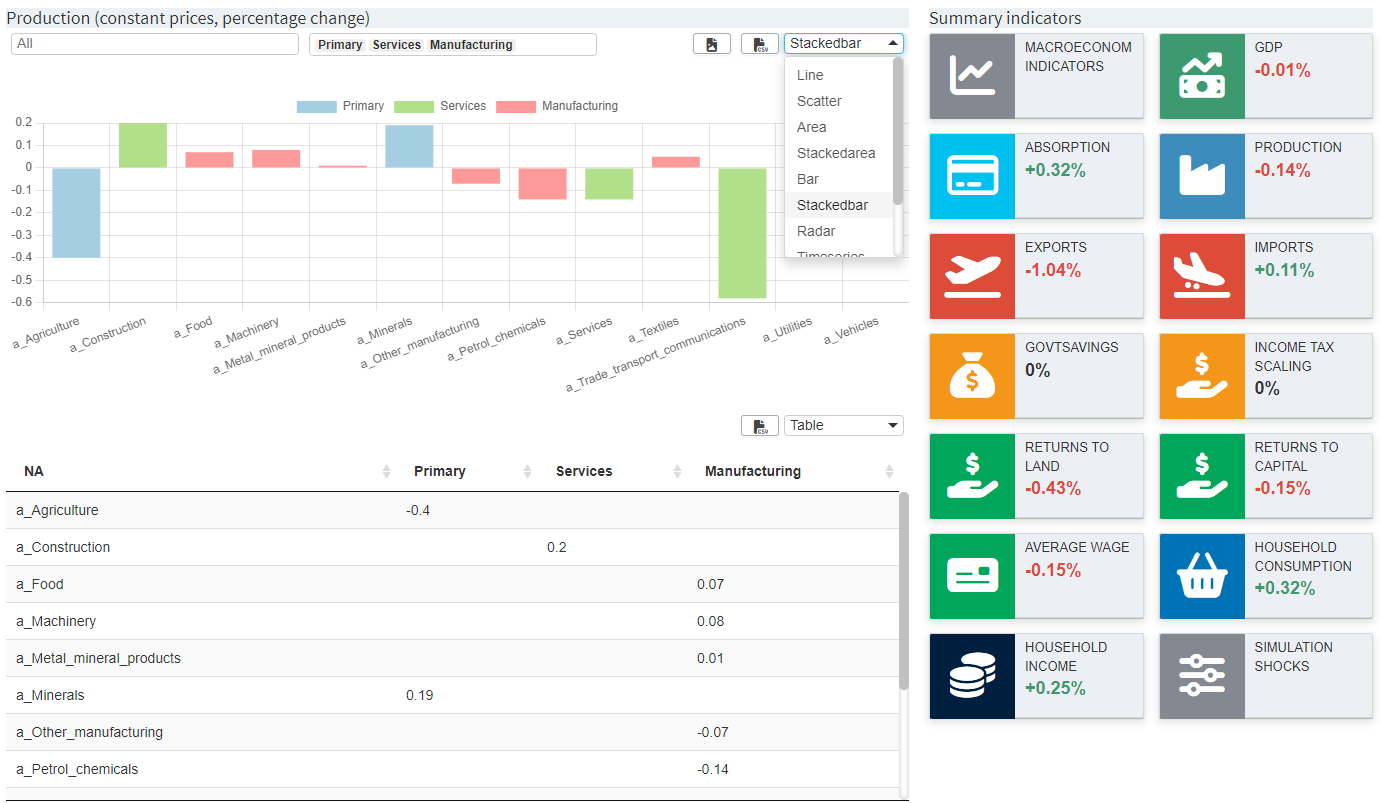Click the All sector filter input field

click(x=154, y=44)
